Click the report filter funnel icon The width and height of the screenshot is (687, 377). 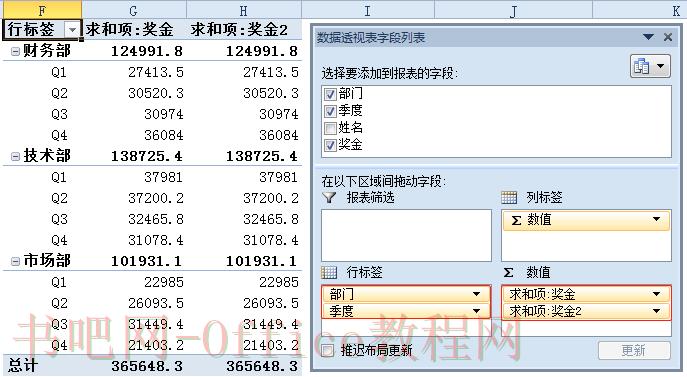coord(329,197)
